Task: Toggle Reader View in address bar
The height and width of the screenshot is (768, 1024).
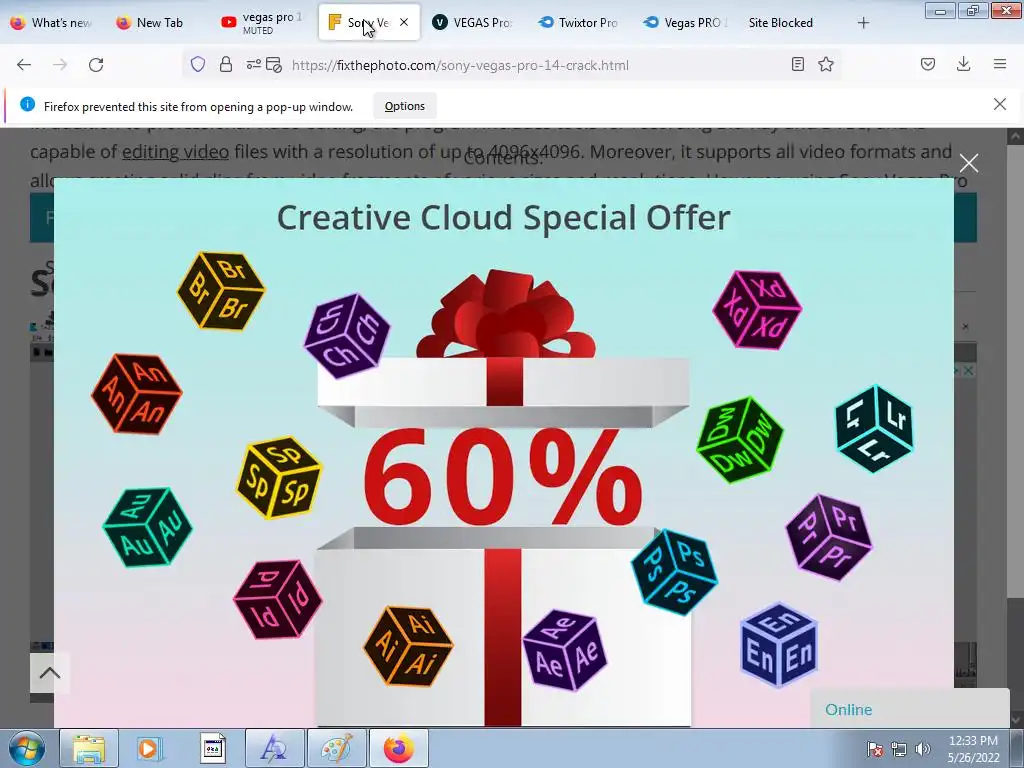Action: [x=797, y=64]
